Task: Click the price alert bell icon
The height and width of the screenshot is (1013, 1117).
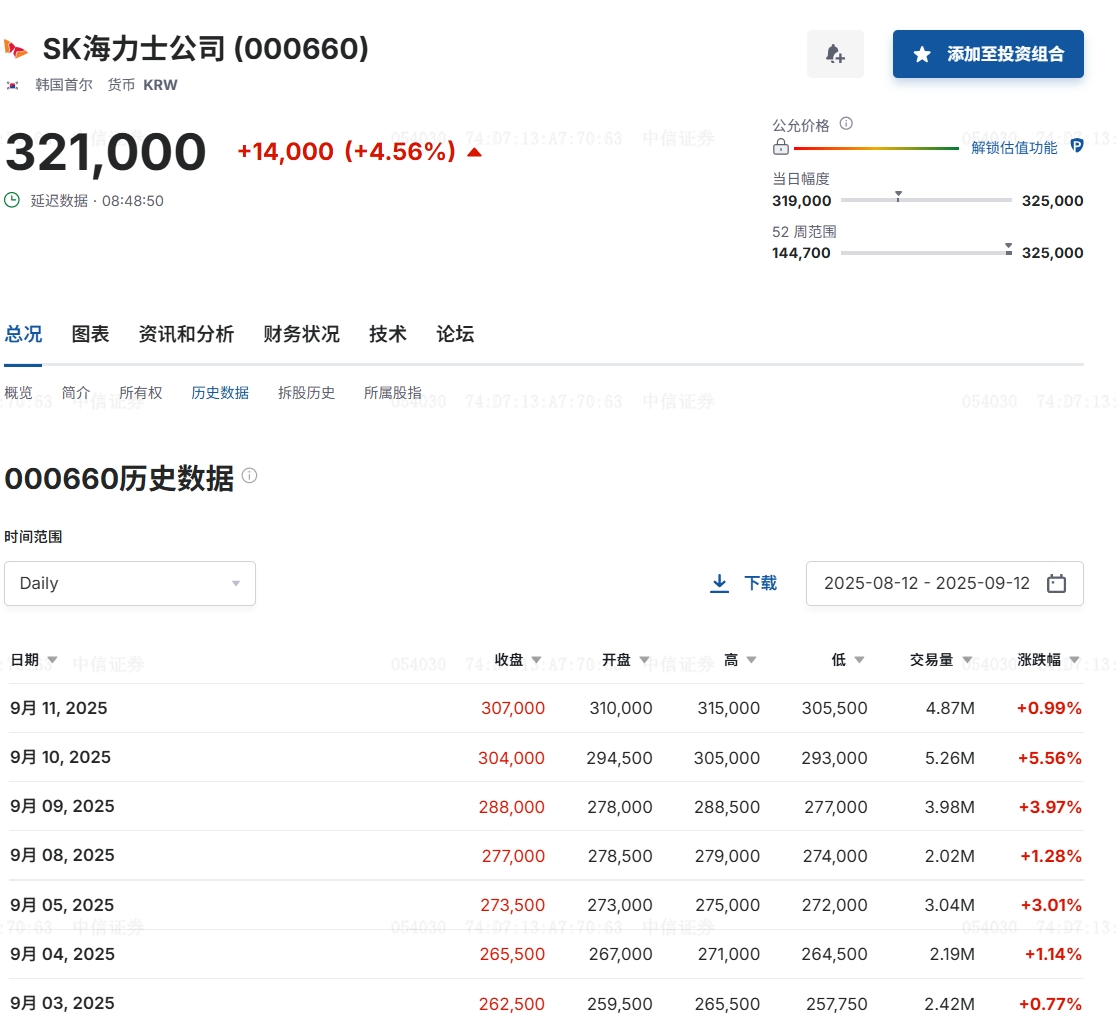Action: [835, 54]
